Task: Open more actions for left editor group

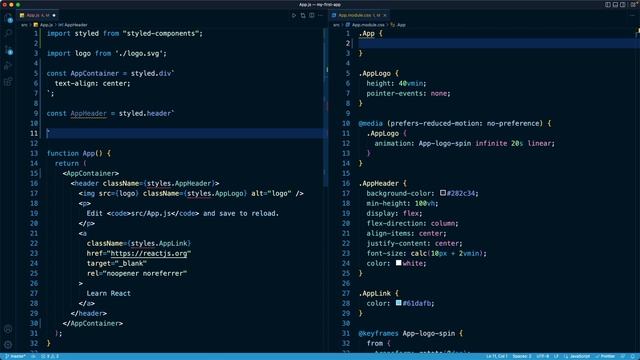Action: click(x=320, y=16)
